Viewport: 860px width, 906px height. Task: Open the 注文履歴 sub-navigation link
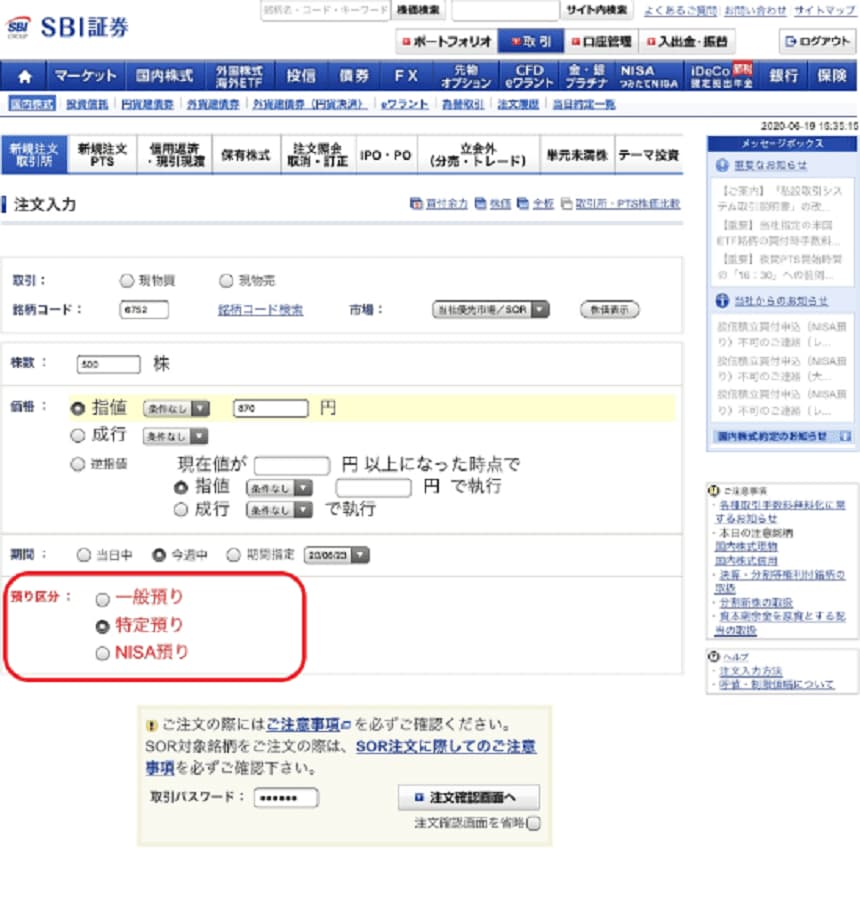pyautogui.click(x=518, y=105)
